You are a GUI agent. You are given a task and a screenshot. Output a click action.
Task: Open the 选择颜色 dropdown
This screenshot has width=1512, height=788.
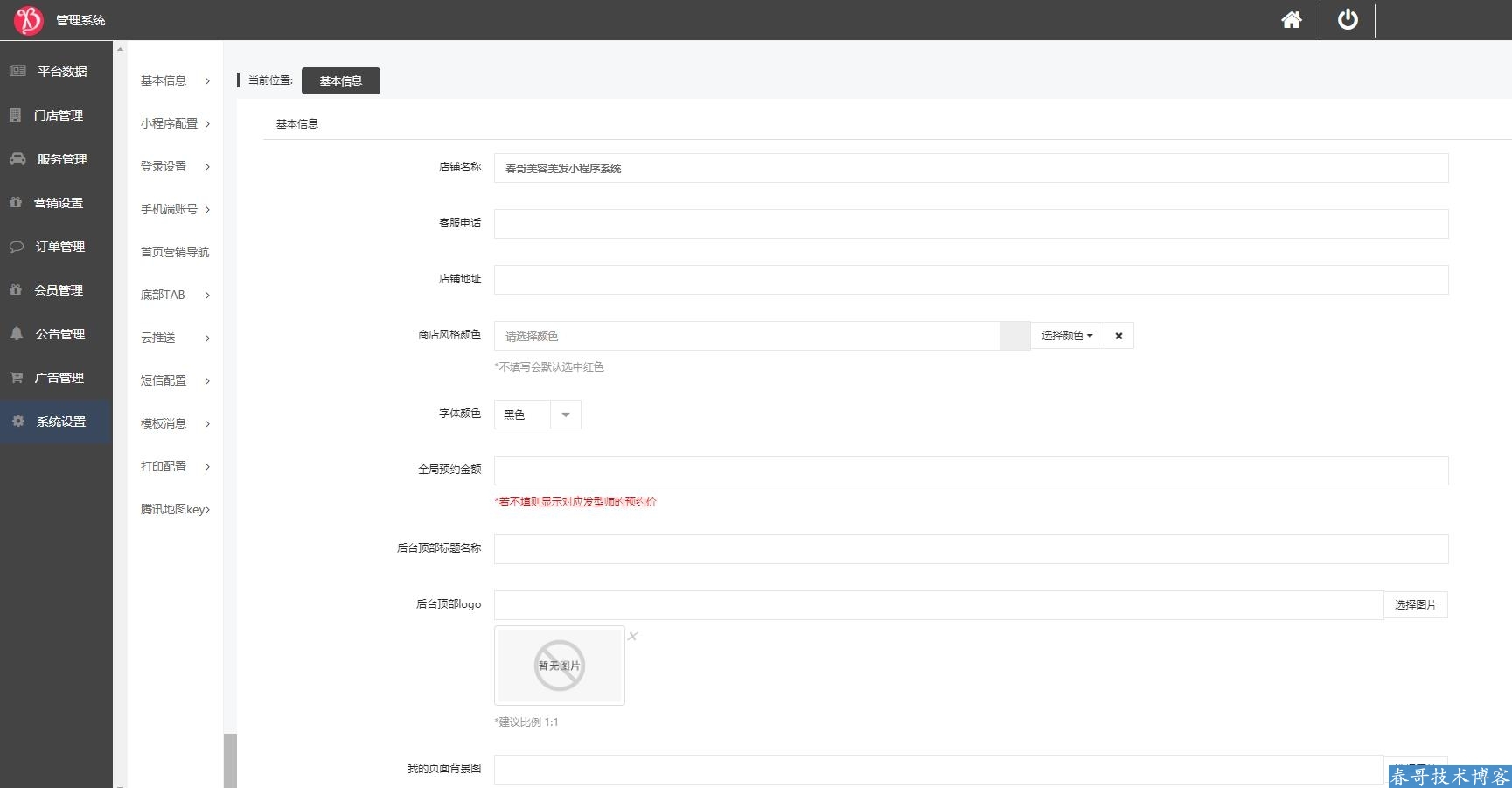pos(1067,336)
